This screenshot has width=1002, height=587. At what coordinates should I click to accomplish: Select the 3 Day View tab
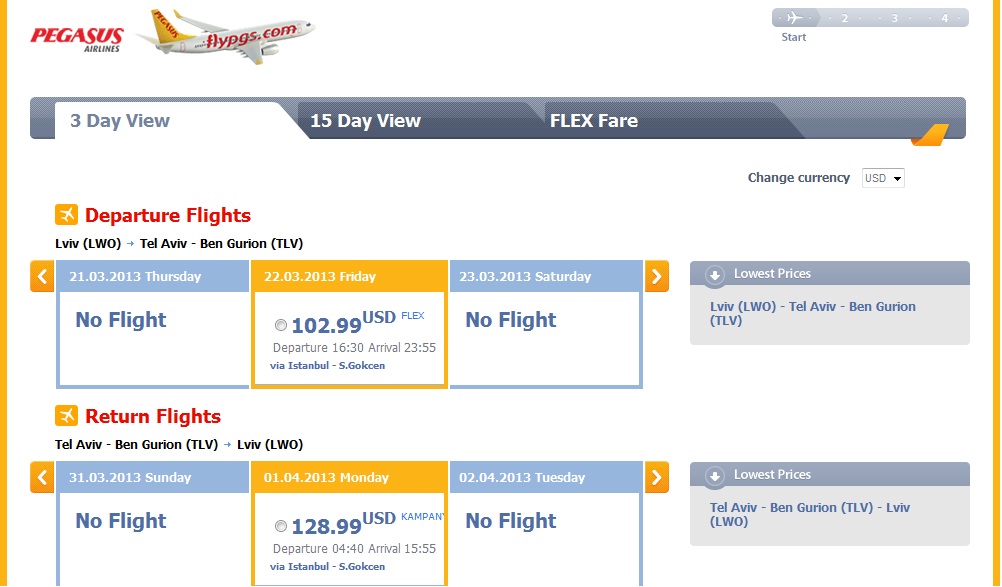[x=119, y=121]
